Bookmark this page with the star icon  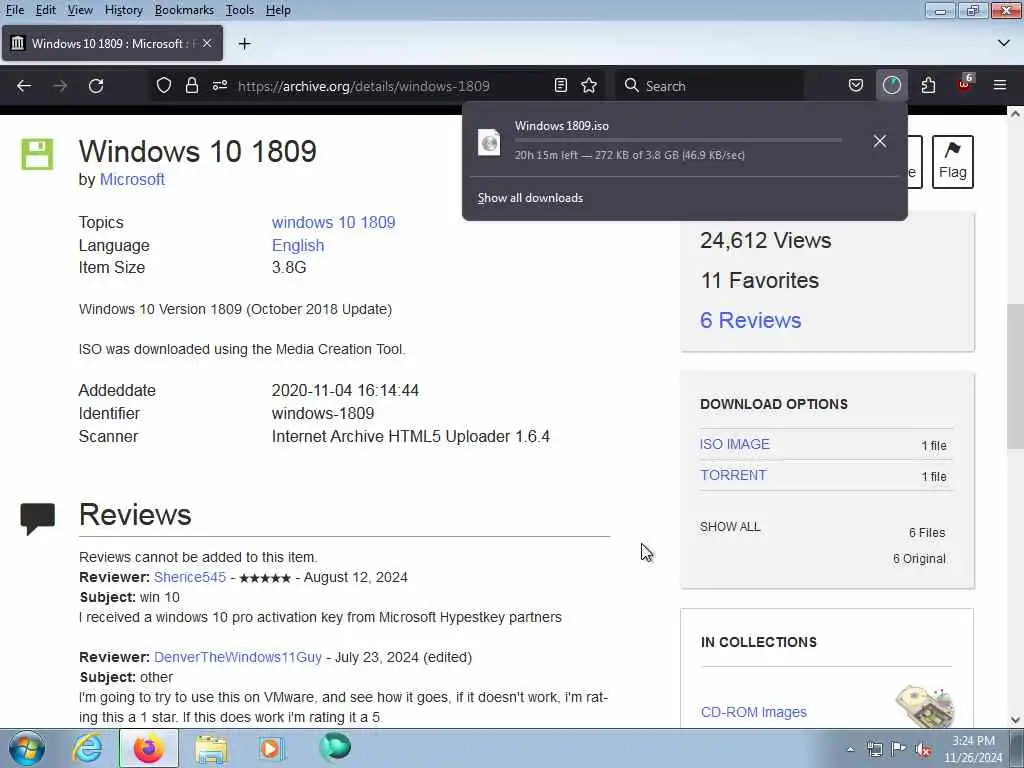589,86
